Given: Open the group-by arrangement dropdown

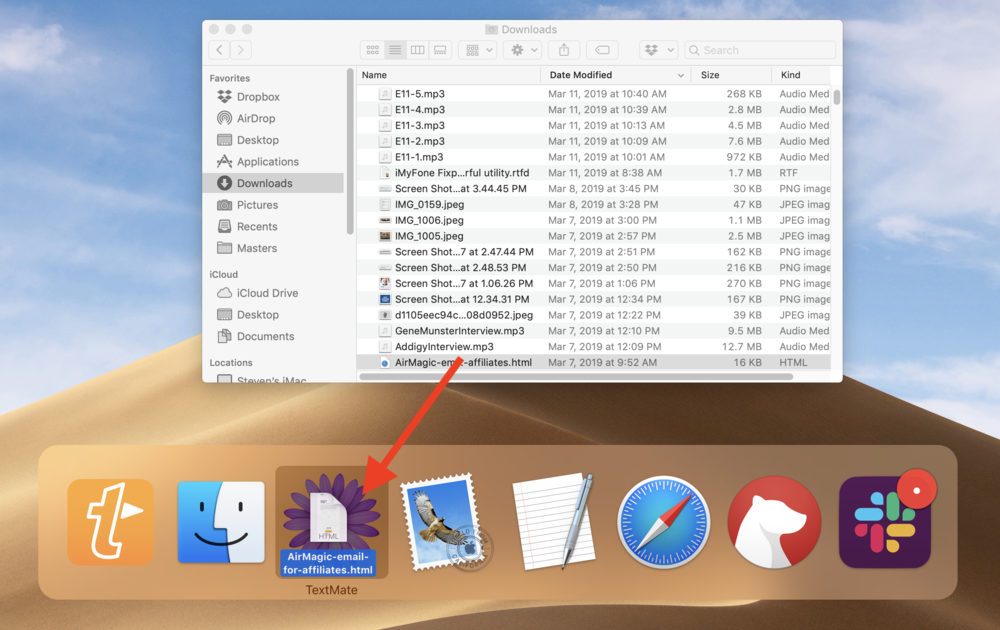Looking at the screenshot, I should [x=478, y=50].
